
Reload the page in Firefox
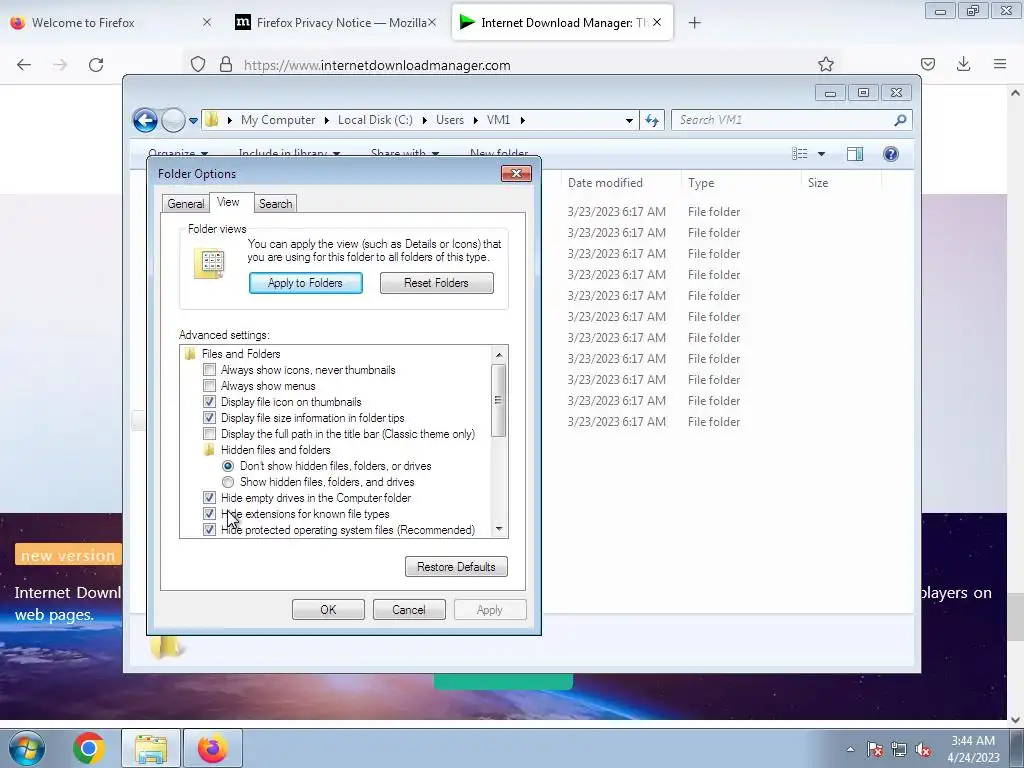pyautogui.click(x=96, y=65)
